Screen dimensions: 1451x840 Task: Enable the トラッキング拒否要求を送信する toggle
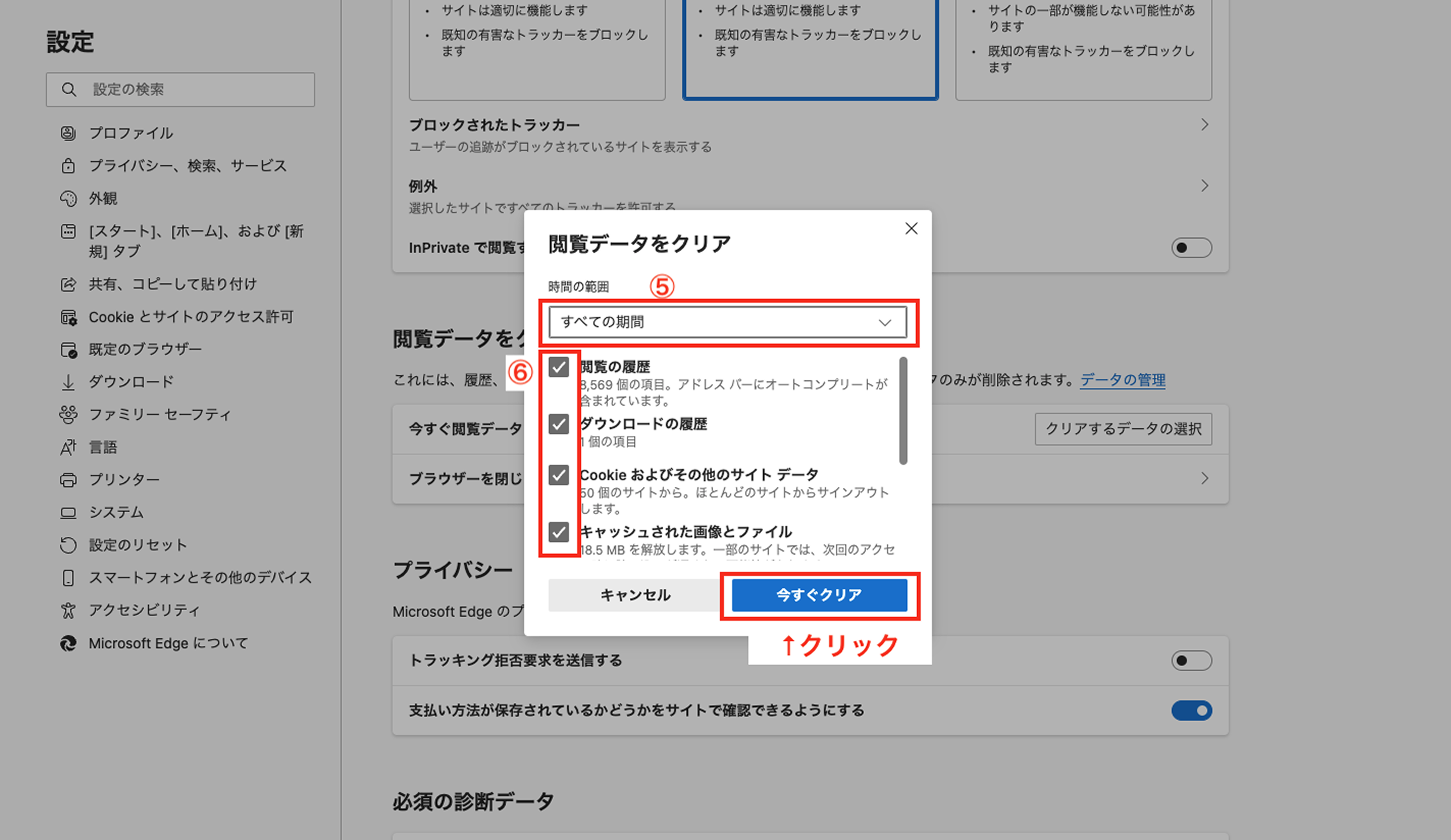(1191, 661)
